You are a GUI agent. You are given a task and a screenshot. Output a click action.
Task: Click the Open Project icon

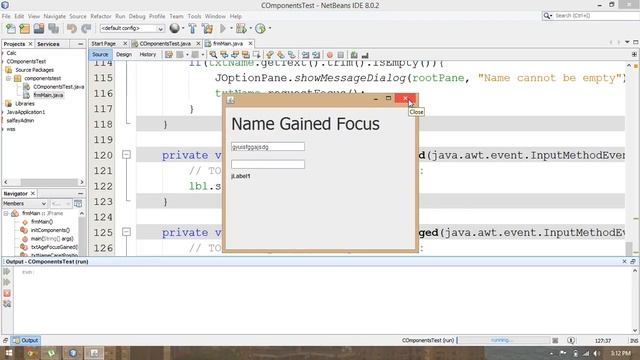(x=39, y=29)
